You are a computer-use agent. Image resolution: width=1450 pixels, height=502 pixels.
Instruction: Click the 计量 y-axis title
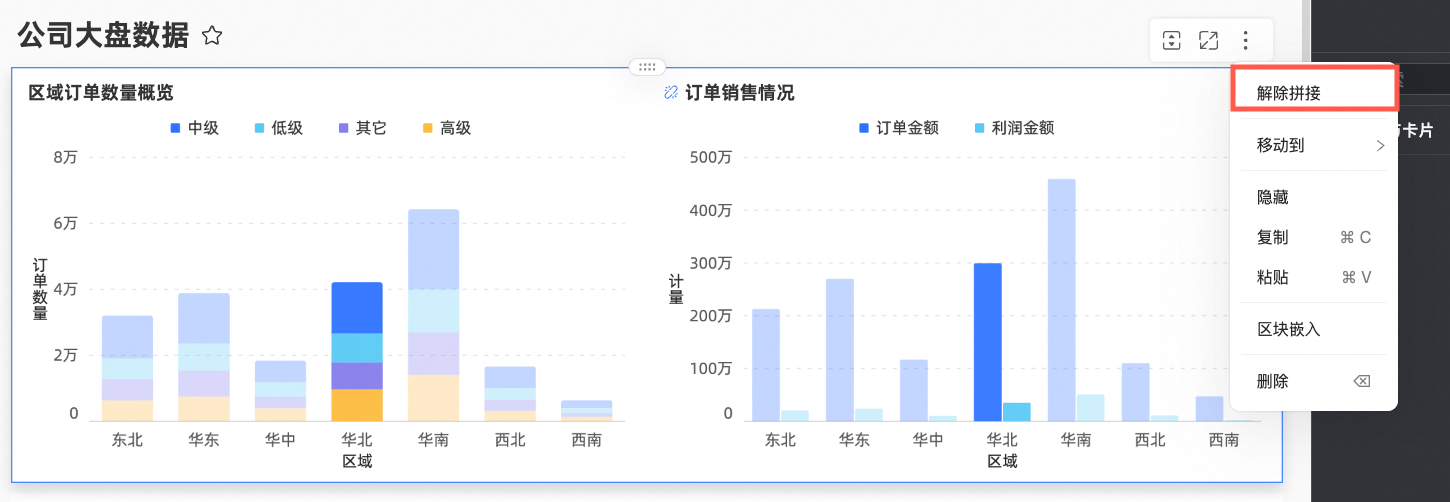click(676, 289)
